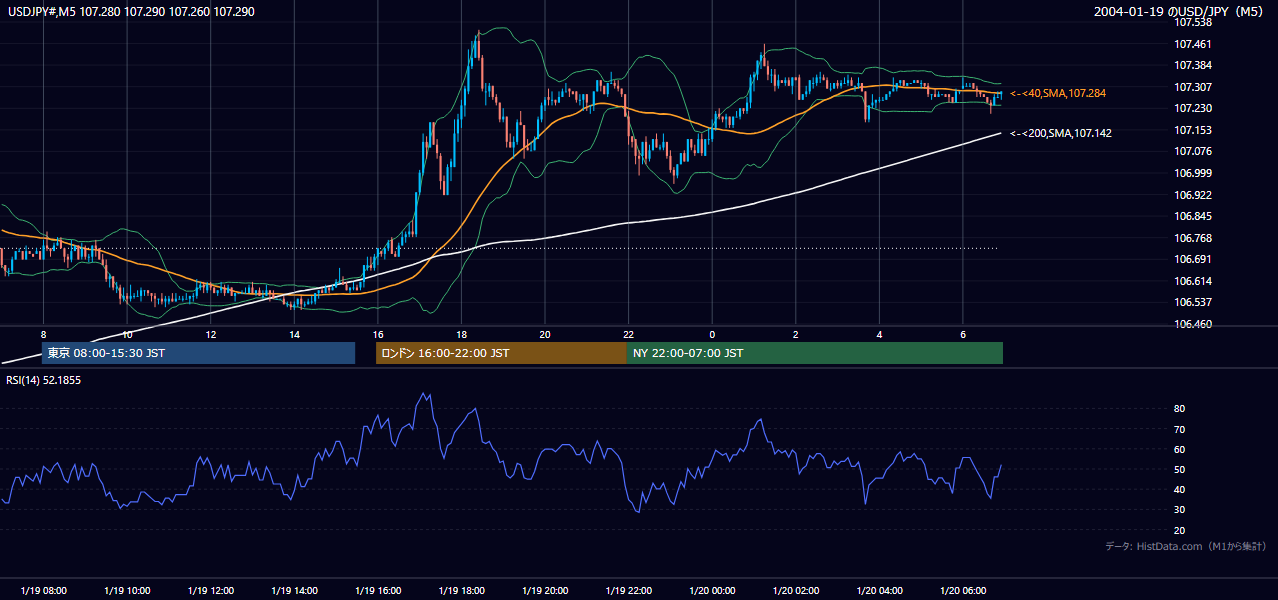Click the RSI 70 level label
1278x600 pixels.
tap(1180, 429)
